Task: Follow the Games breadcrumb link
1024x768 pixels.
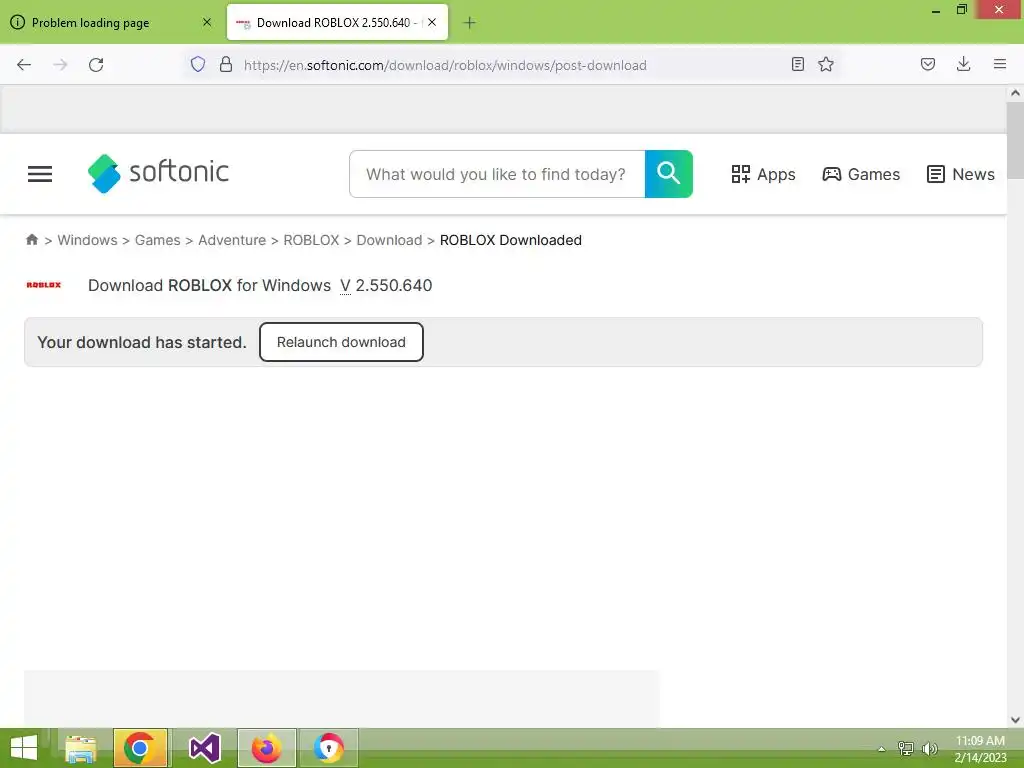Action: [x=157, y=240]
